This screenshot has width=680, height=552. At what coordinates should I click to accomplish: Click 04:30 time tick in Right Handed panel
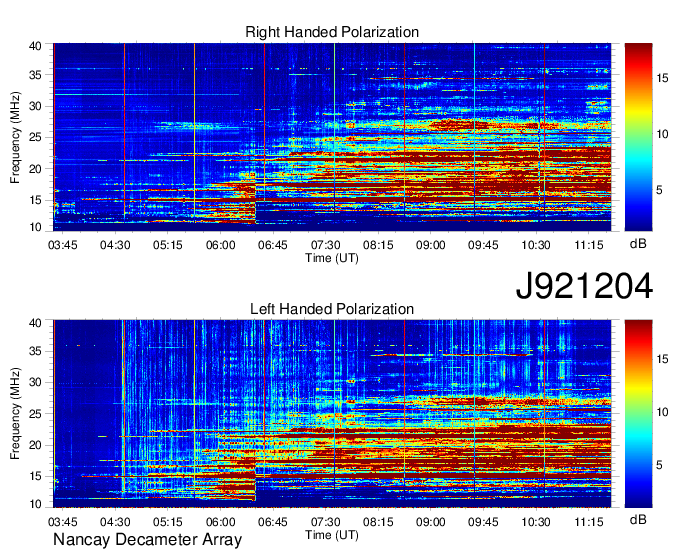pyautogui.click(x=115, y=245)
